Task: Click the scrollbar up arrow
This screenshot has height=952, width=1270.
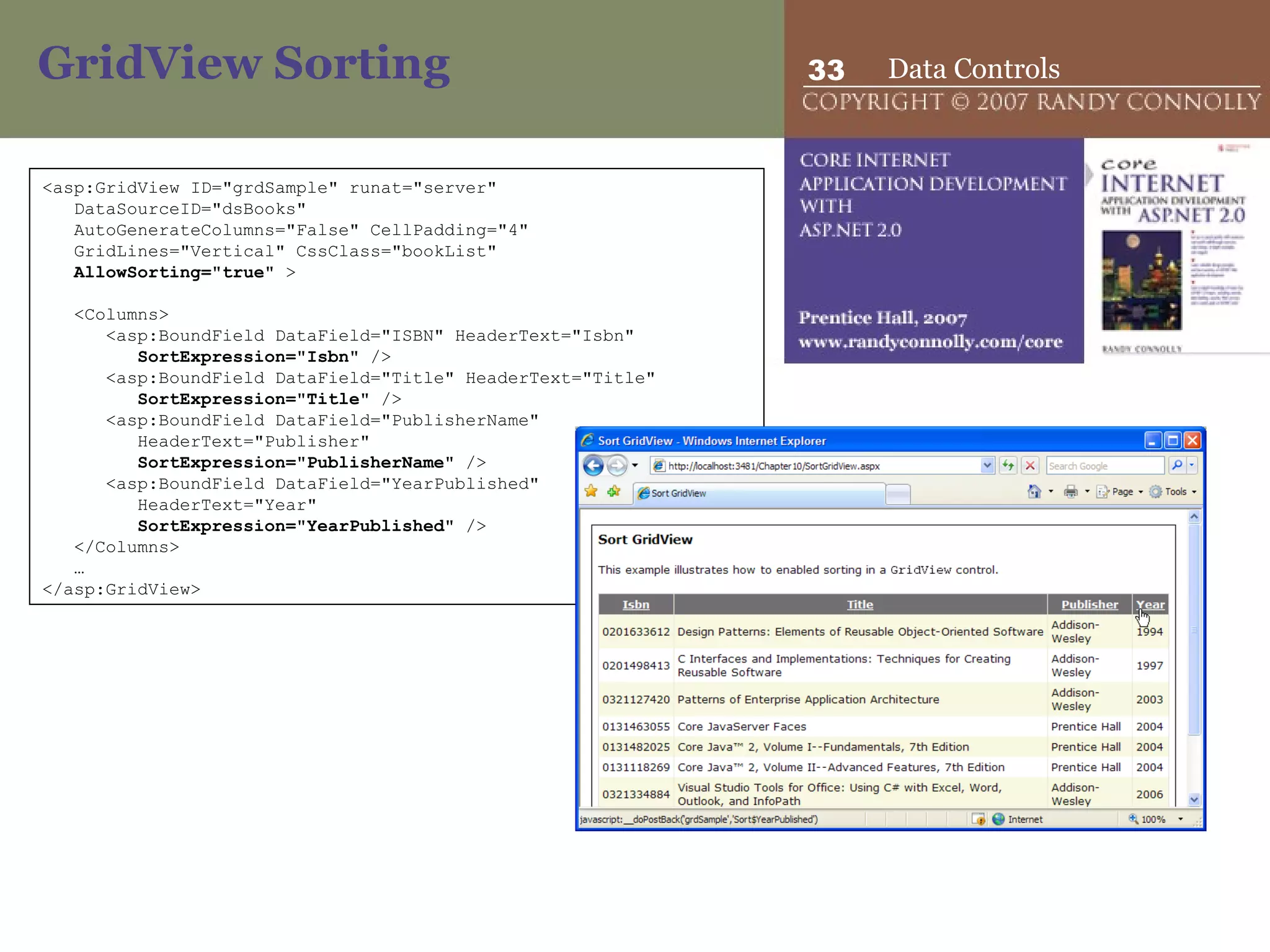Action: [x=1194, y=516]
